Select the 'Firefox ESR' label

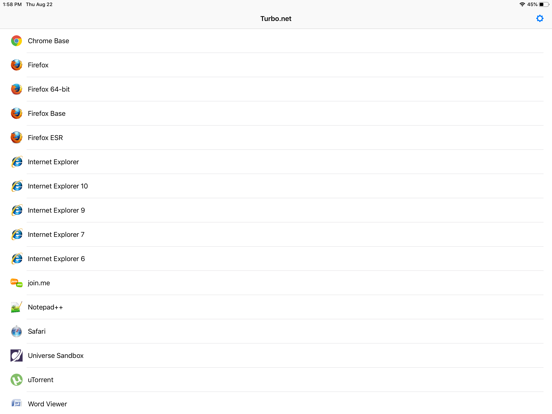(45, 138)
